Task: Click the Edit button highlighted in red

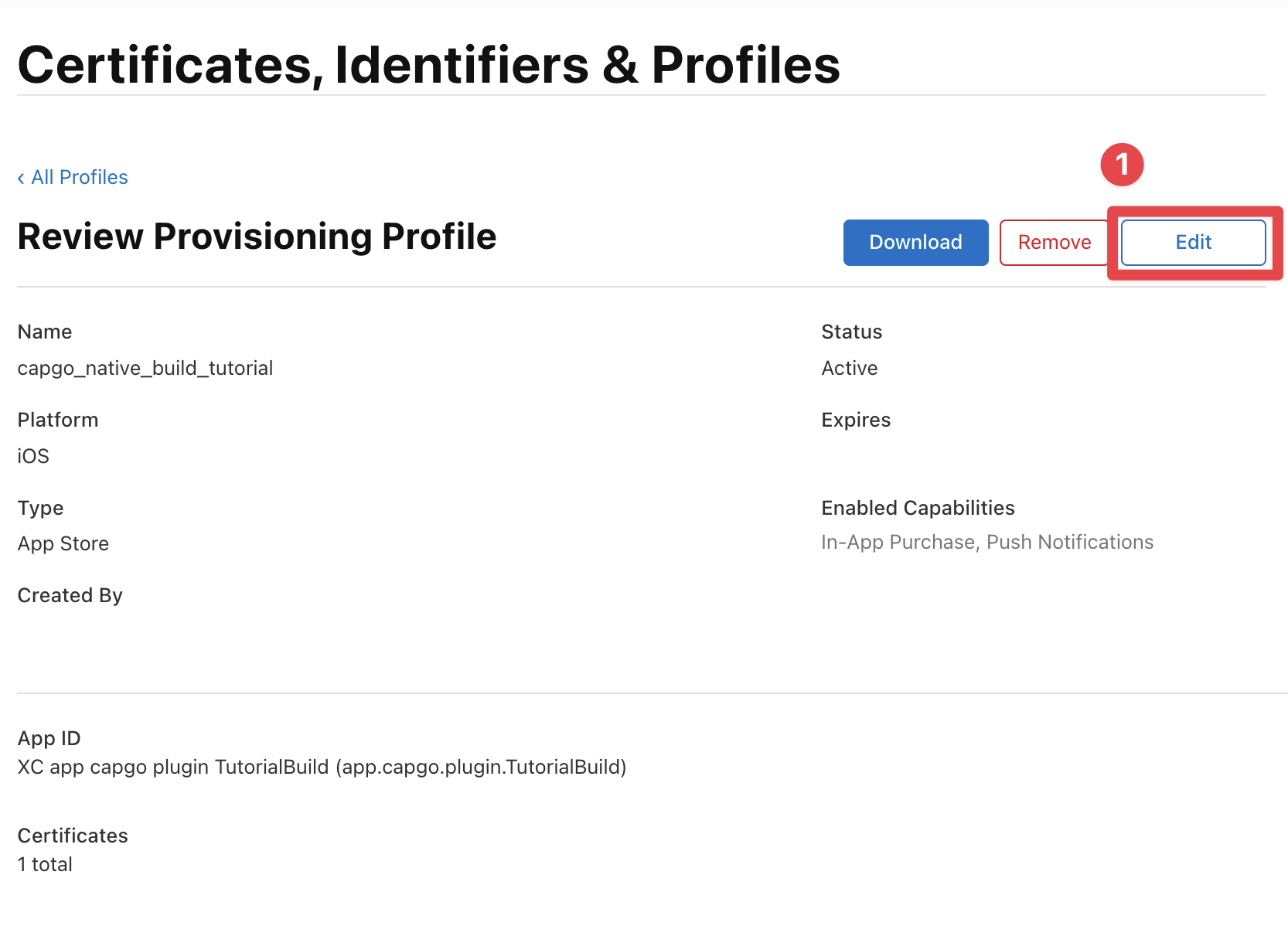Action: point(1193,242)
